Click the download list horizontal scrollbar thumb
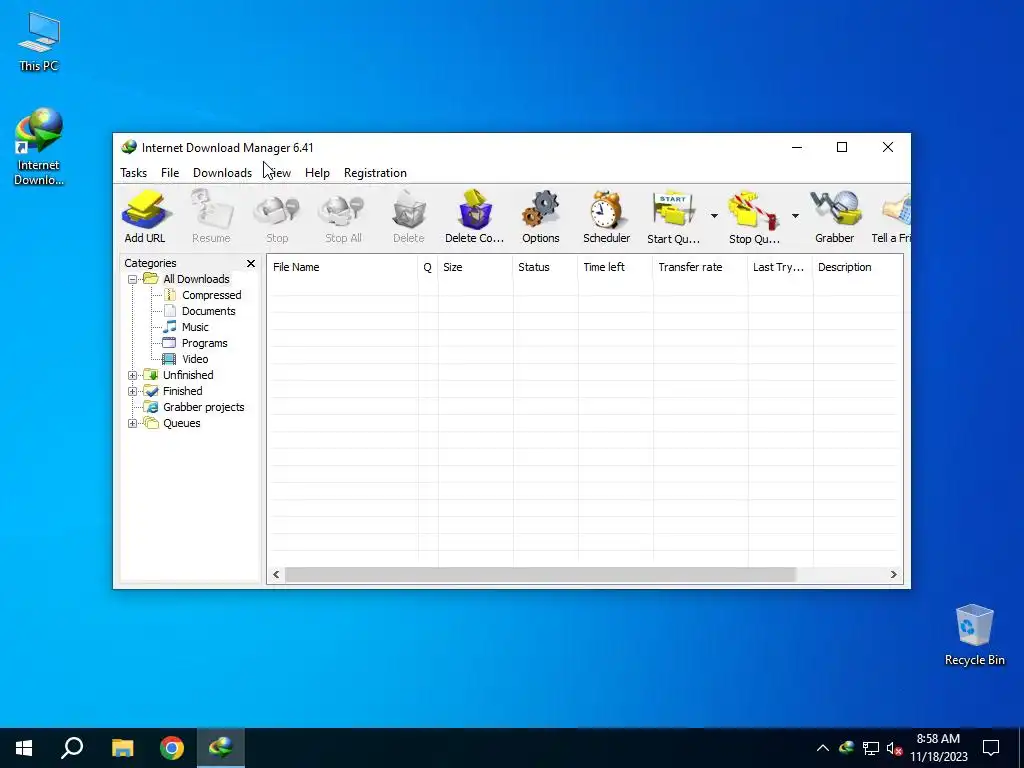The width and height of the screenshot is (1024, 768). point(540,575)
